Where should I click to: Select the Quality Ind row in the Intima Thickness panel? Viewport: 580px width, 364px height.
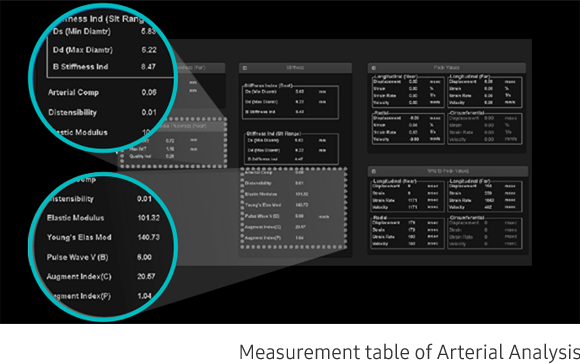(x=152, y=156)
